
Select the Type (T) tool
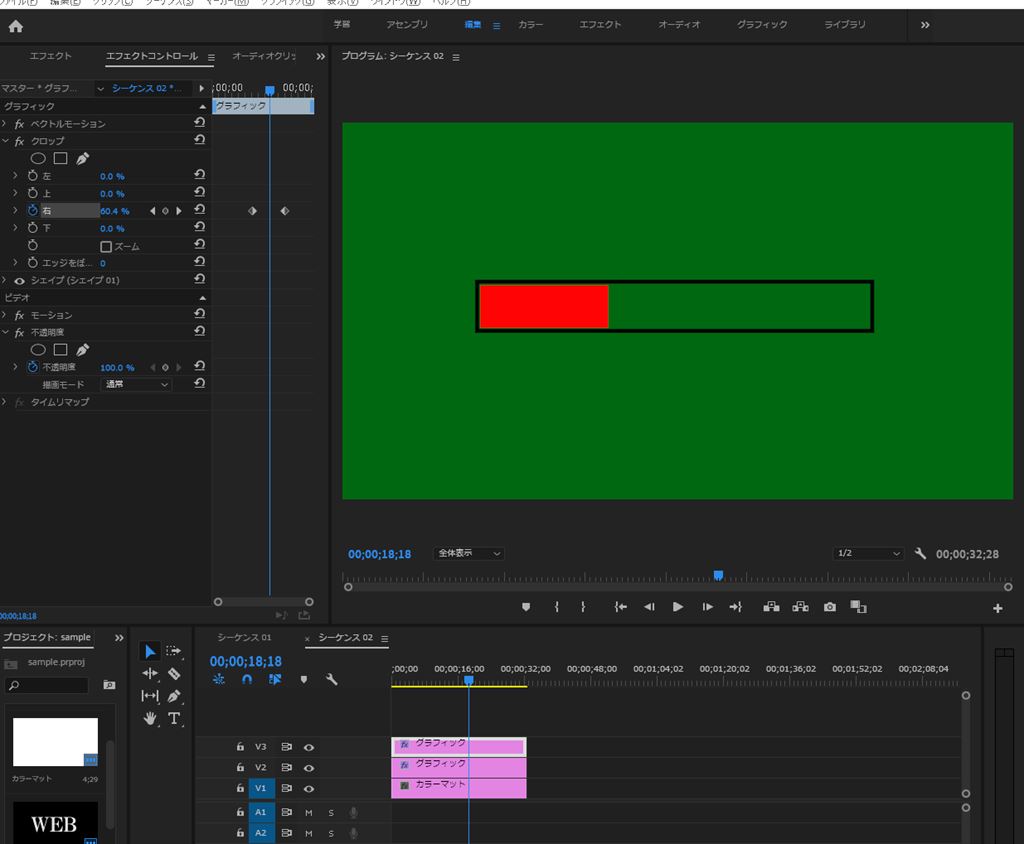174,718
